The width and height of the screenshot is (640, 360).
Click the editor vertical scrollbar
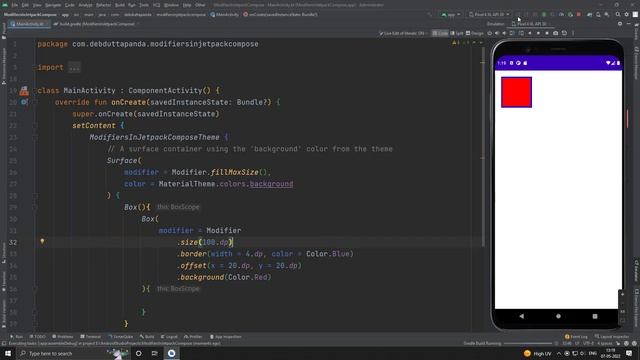tap(483, 147)
